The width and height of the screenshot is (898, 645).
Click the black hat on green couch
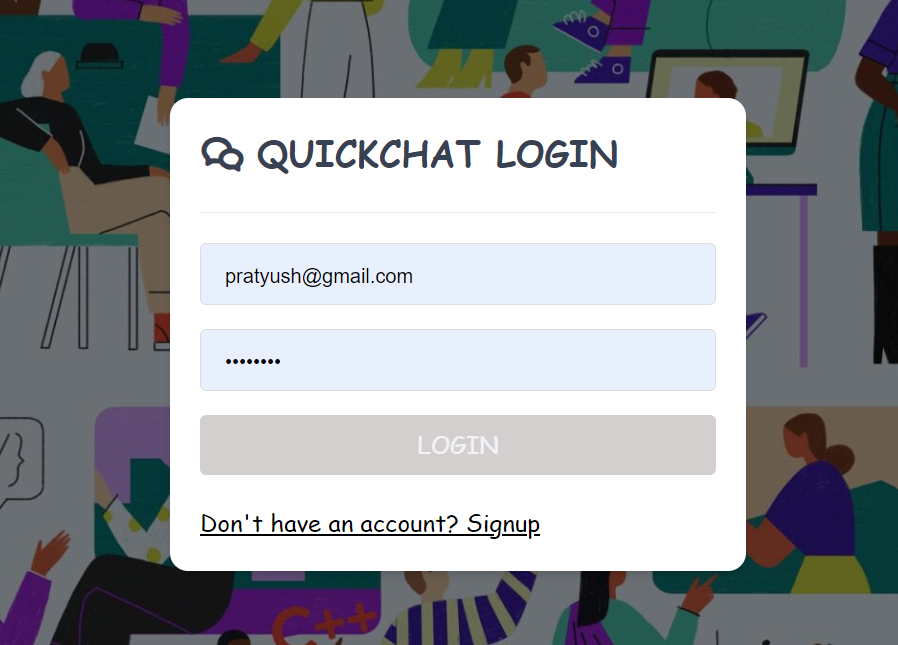[98, 54]
